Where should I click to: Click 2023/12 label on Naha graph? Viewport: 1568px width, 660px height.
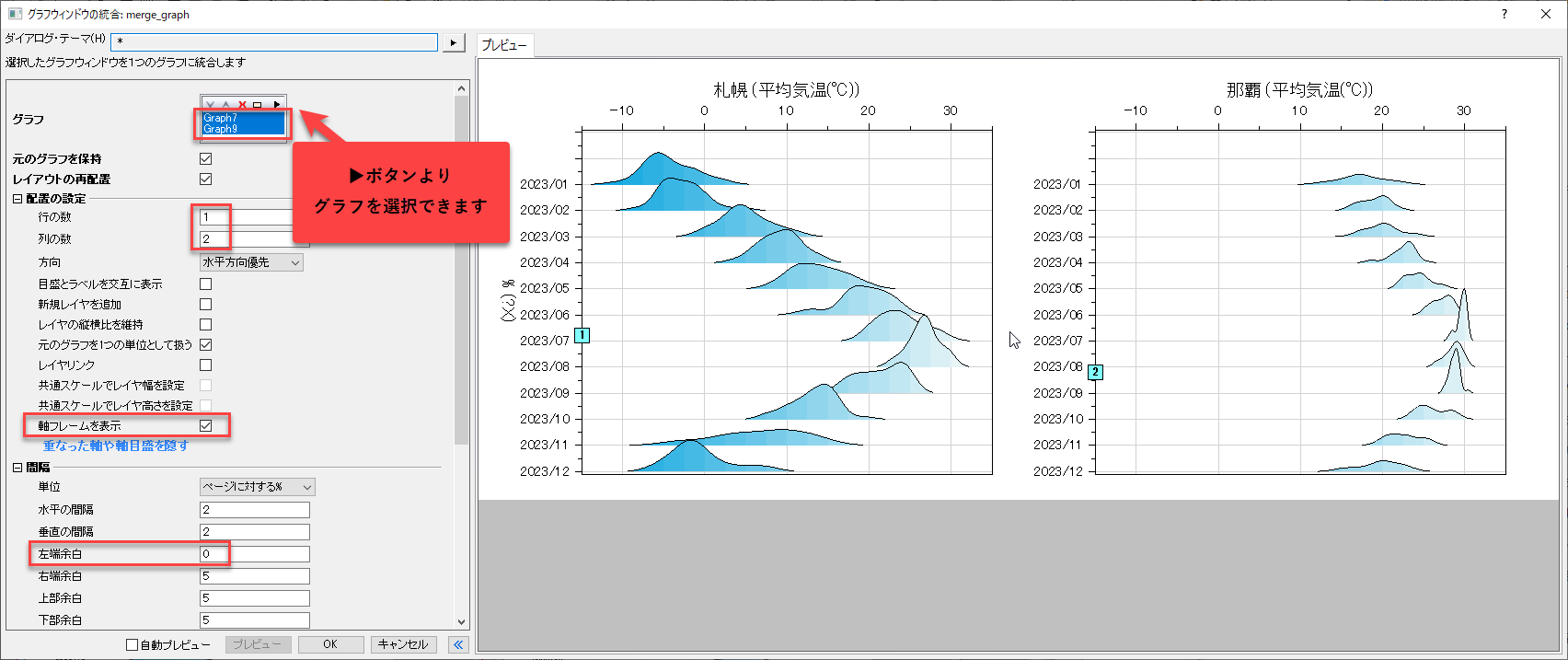pos(1057,471)
